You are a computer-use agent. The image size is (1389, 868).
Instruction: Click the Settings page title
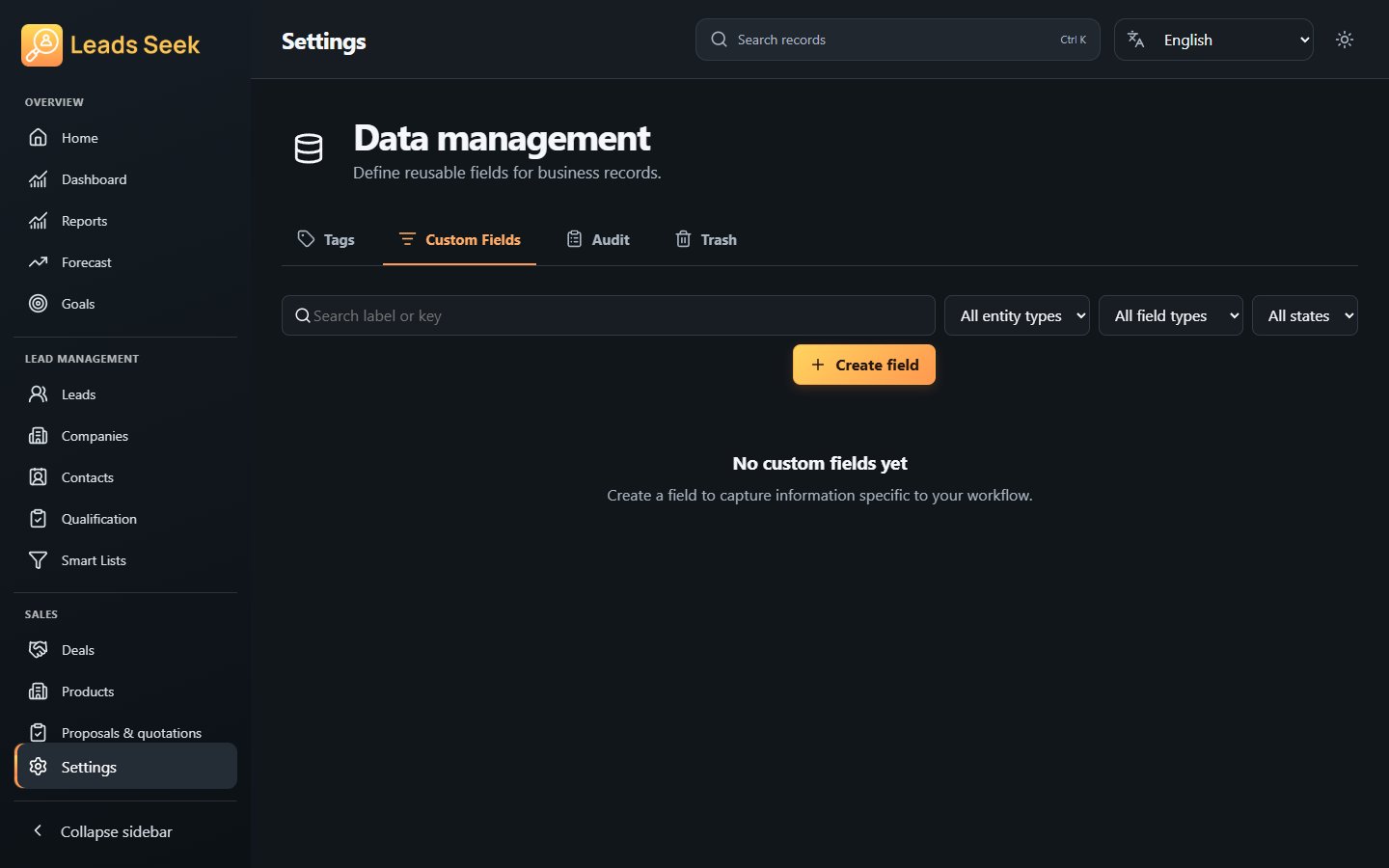click(x=324, y=41)
